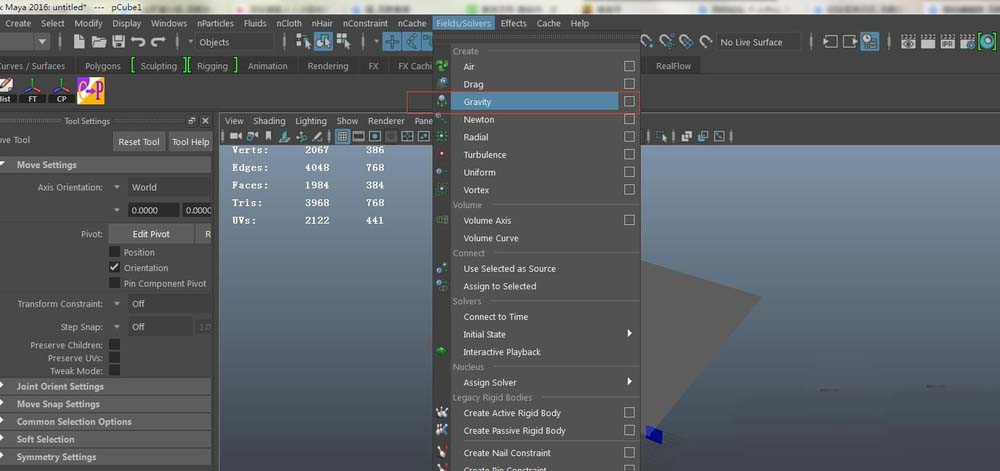Toggle the snap to curves icon
The image size is (1000, 471).
point(412,42)
